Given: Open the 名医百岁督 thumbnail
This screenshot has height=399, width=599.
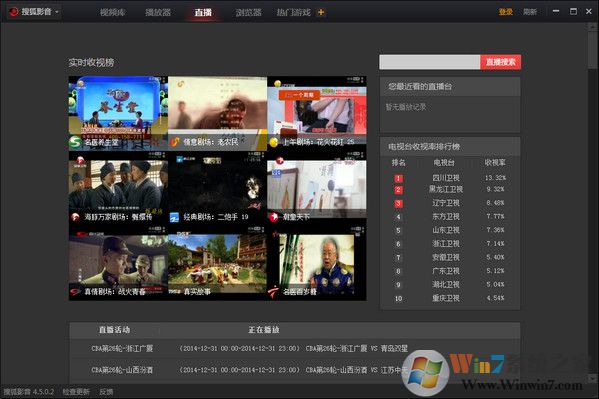Looking at the screenshot, I should (317, 263).
